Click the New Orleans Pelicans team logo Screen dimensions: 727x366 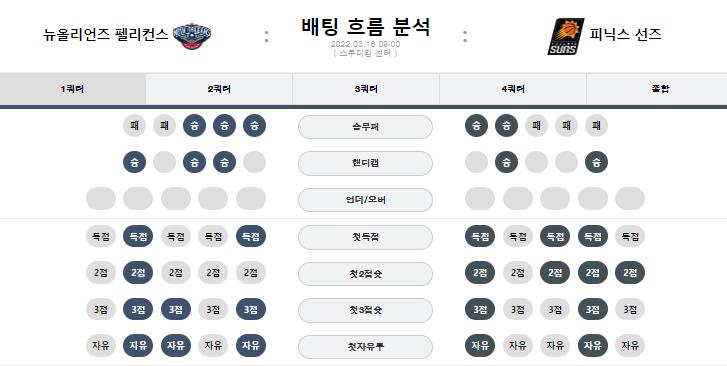[191, 36]
